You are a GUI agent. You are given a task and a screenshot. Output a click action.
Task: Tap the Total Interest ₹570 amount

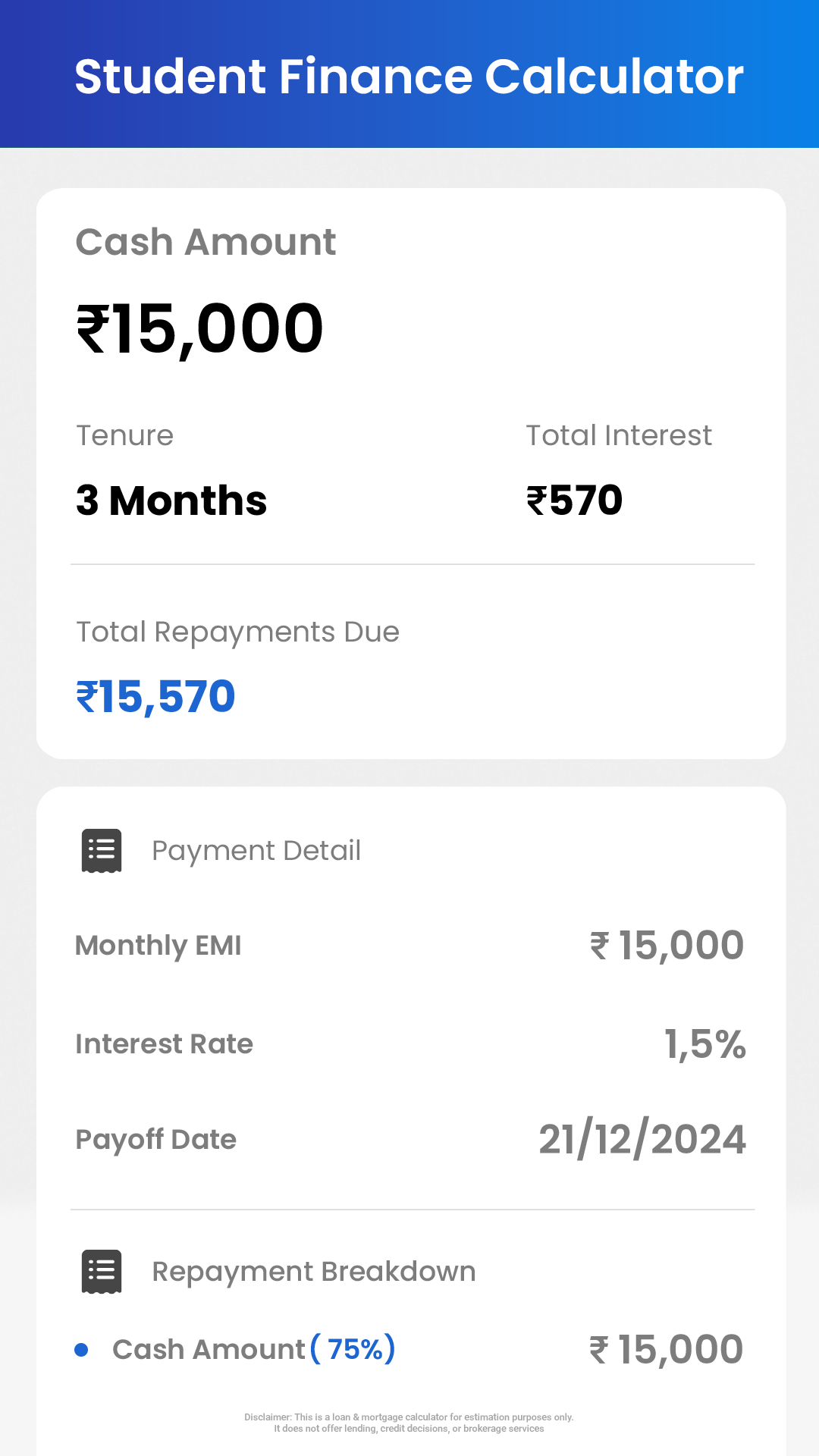tap(575, 500)
